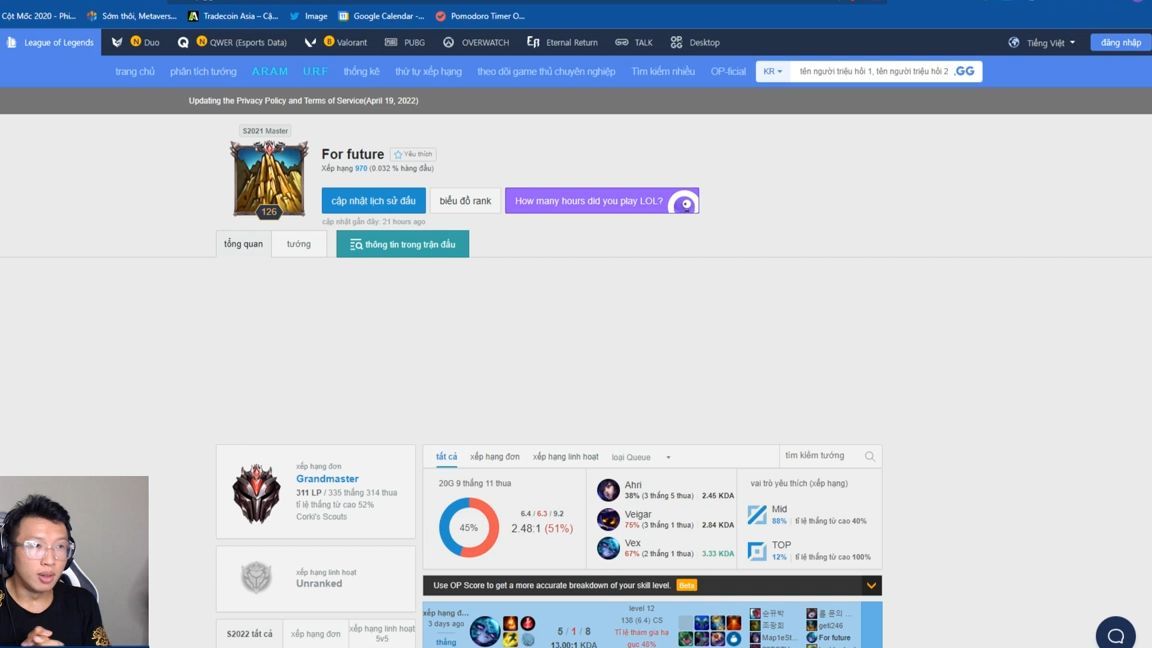Switch to the tướng tab

(298, 244)
